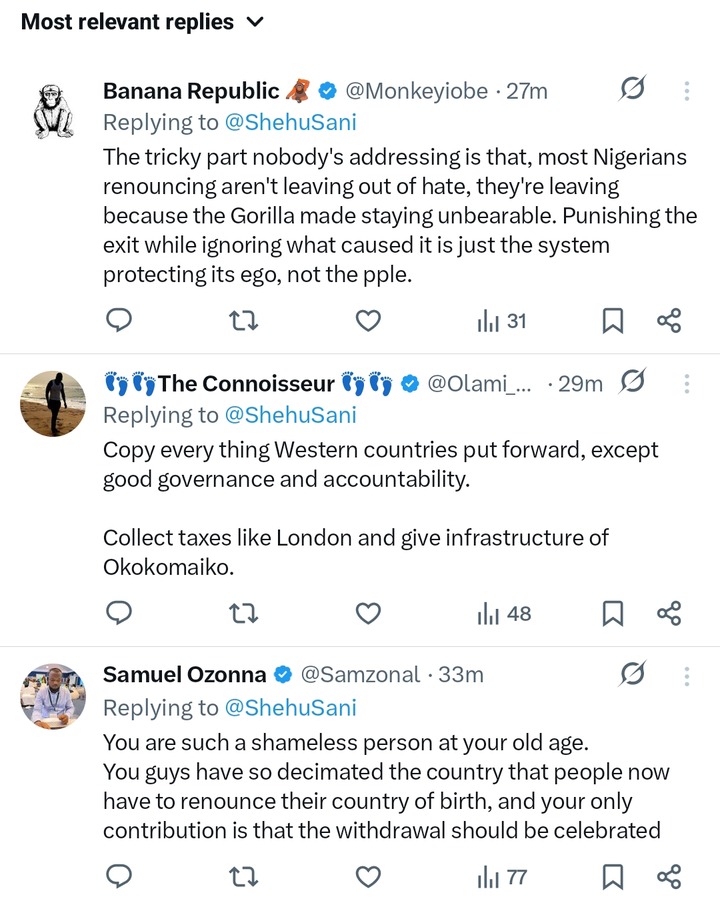This screenshot has width=720, height=909.
Task: Open Banana Republic's profile picture
Action: pos(53,110)
